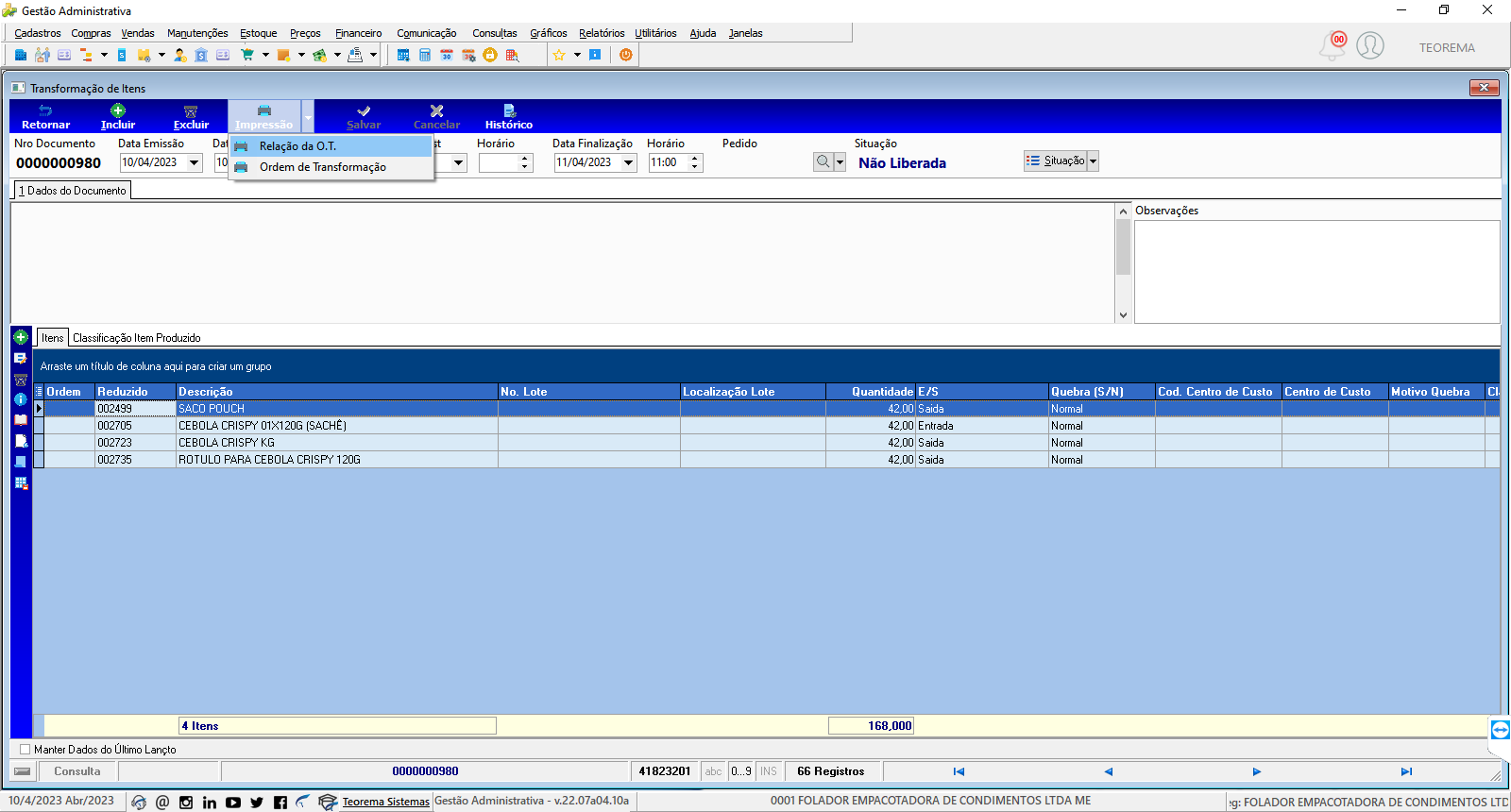Select Ordem de Transformação menu entry
Viewport: 1511px width, 812px height.
click(323, 167)
